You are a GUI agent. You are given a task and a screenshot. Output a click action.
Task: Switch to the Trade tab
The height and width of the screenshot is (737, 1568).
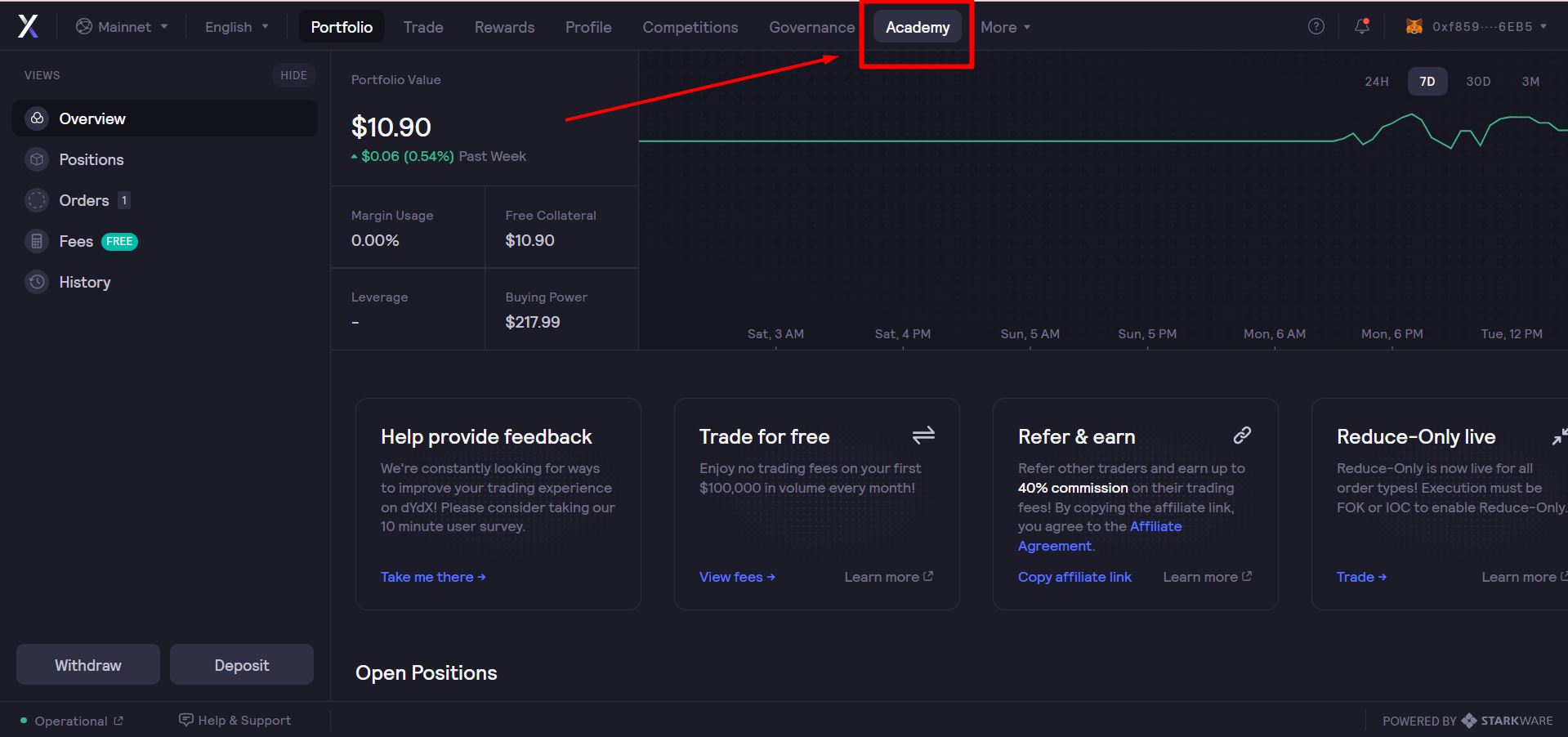[423, 27]
